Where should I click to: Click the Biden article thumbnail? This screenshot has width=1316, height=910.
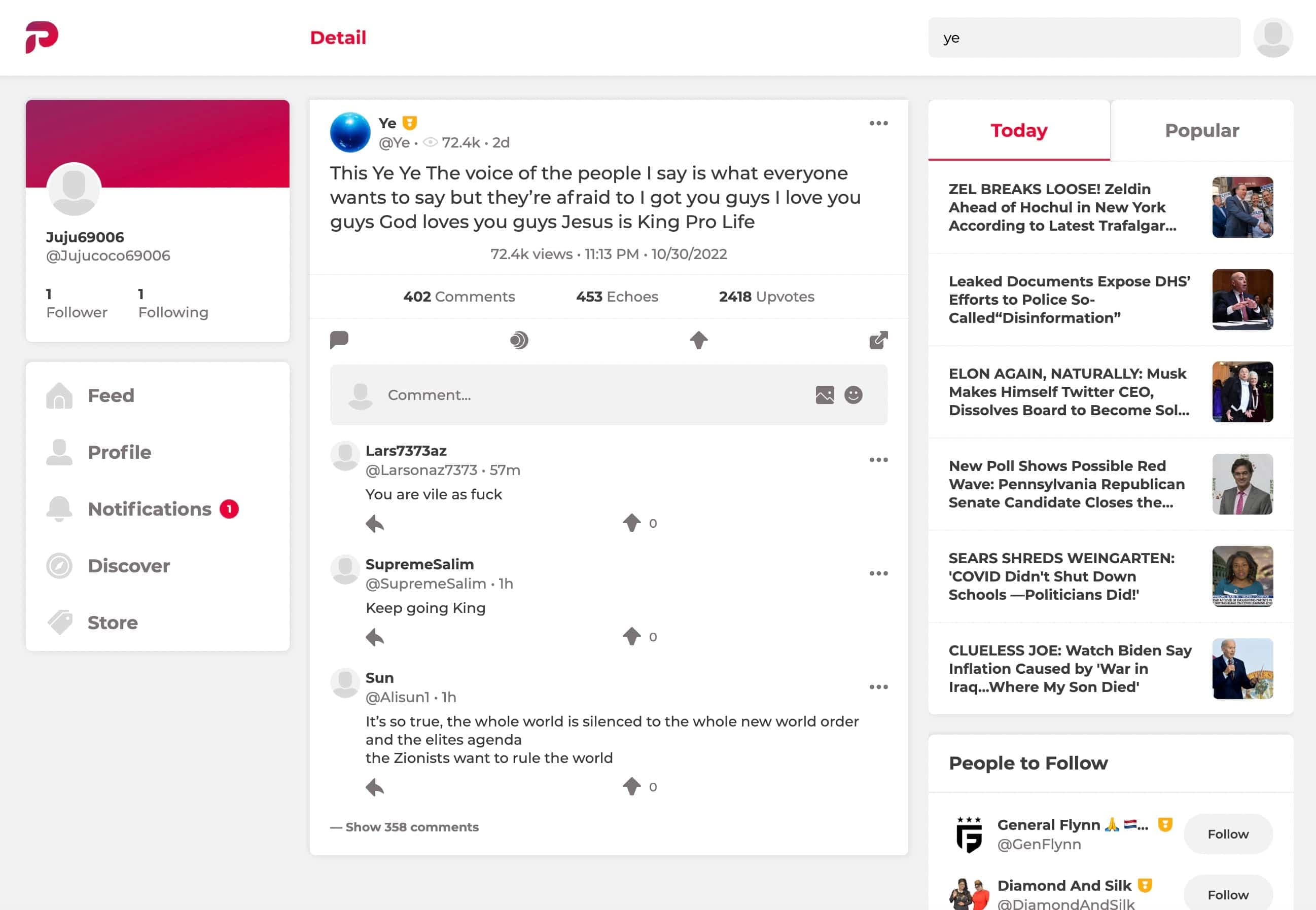[1242, 669]
